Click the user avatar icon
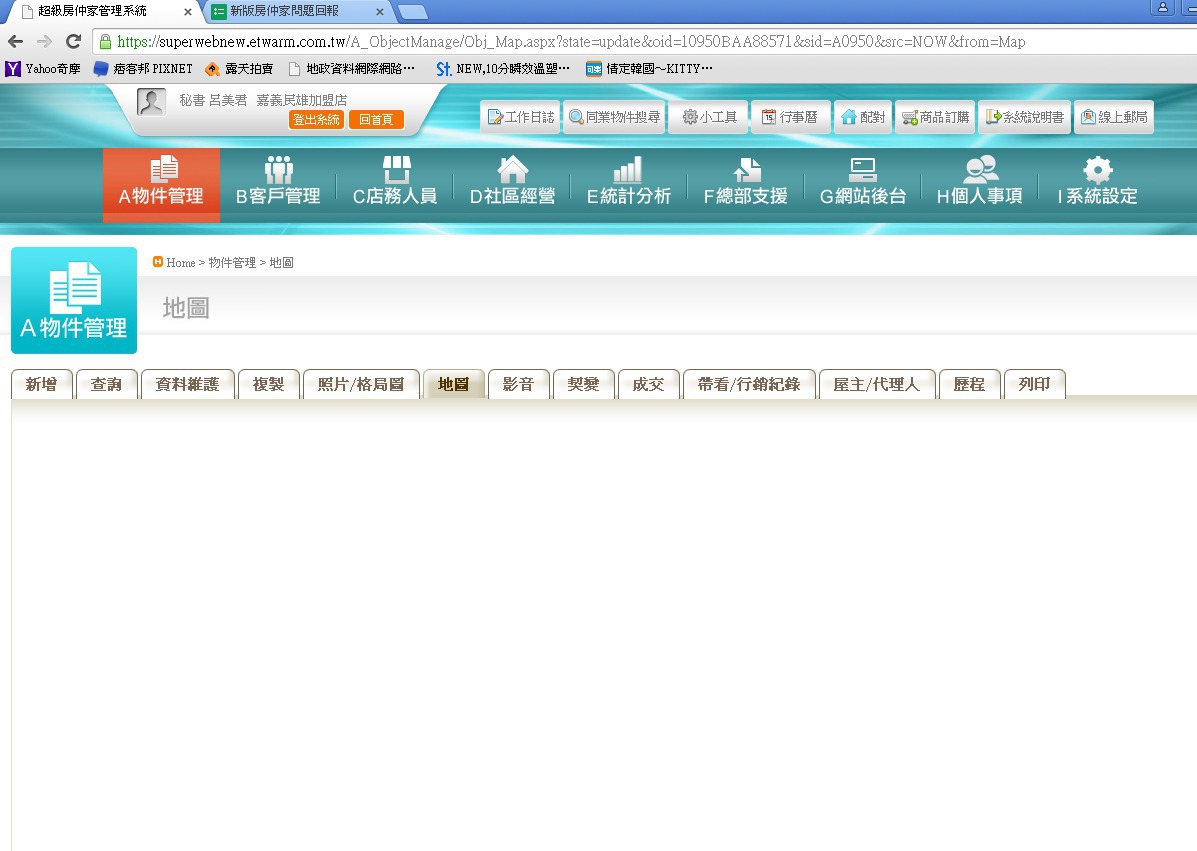The image size is (1197, 851). [x=151, y=102]
